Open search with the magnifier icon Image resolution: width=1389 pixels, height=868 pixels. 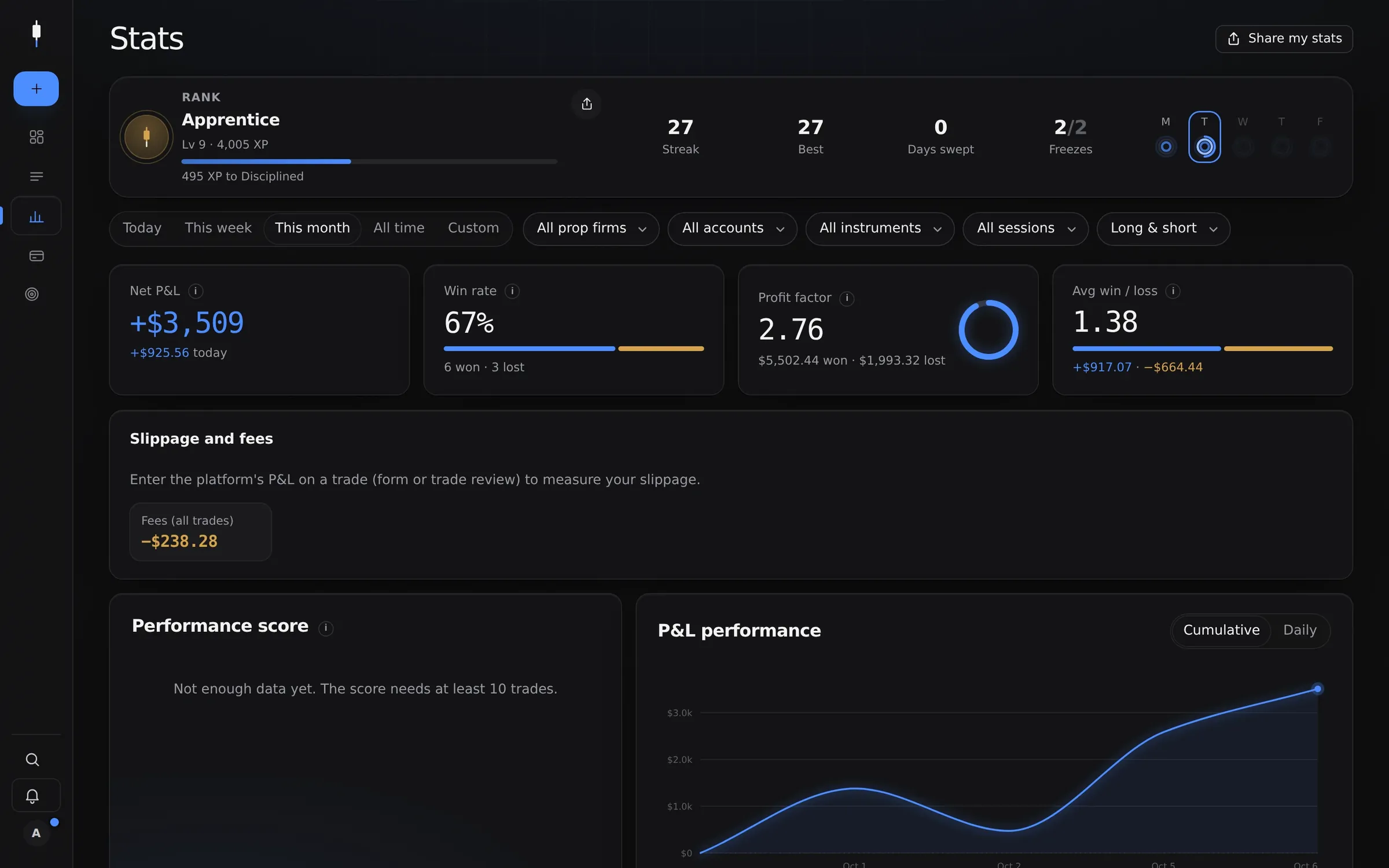32,759
